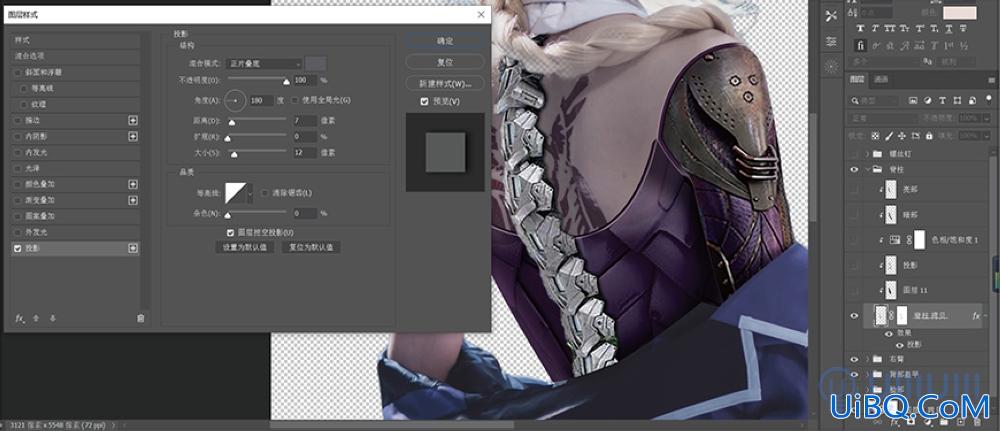Enable the 内发光 checkbox
Viewport: 1000px width, 431px height.
[18, 152]
